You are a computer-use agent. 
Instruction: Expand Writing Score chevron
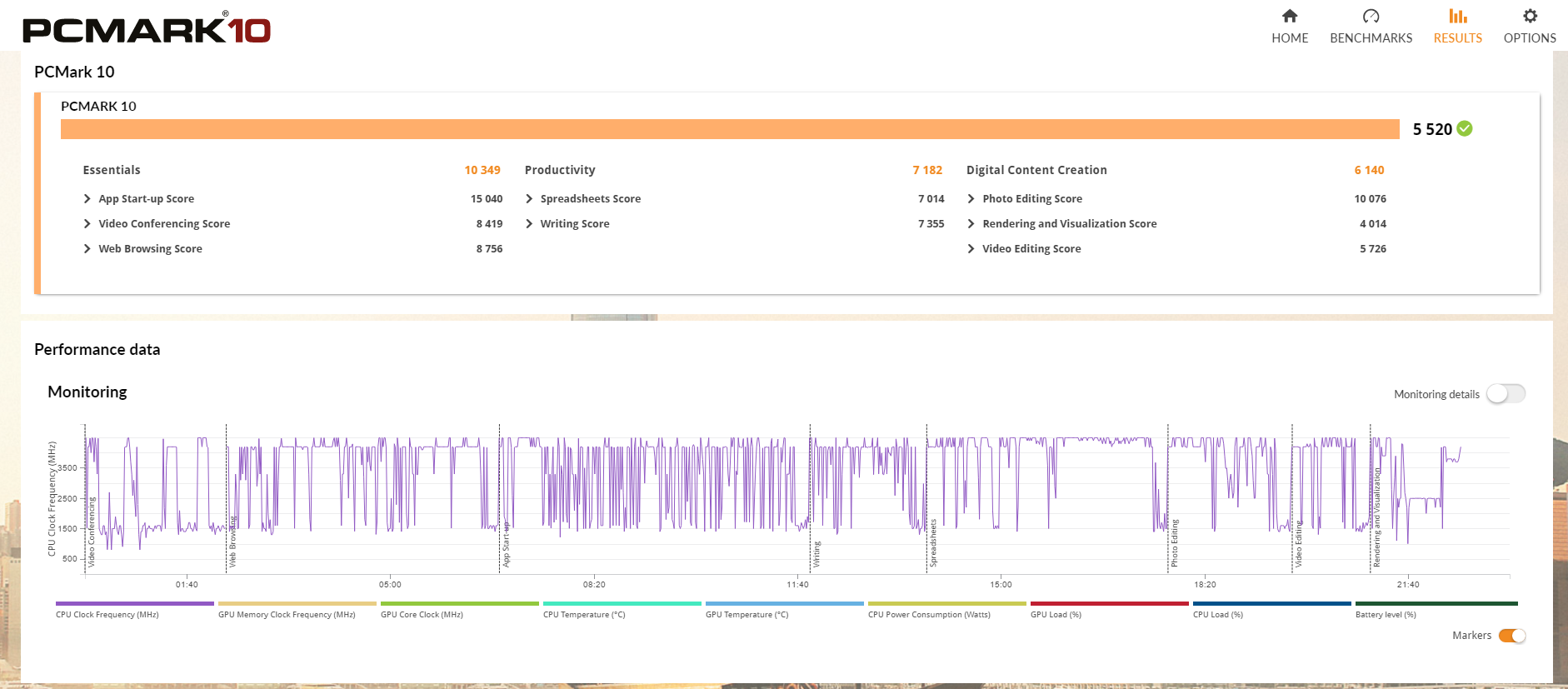pyautogui.click(x=529, y=223)
